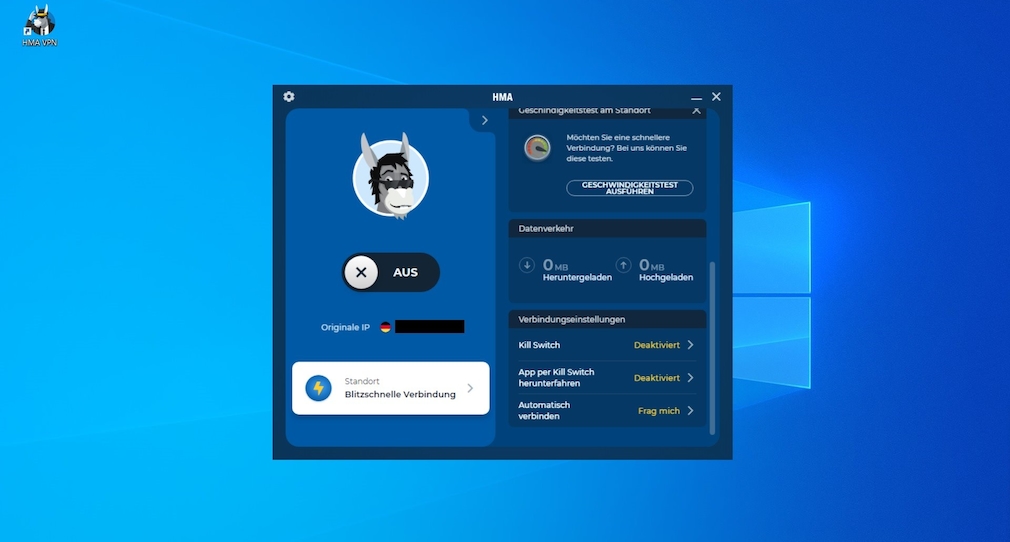Minimize the HMA window

click(x=696, y=98)
